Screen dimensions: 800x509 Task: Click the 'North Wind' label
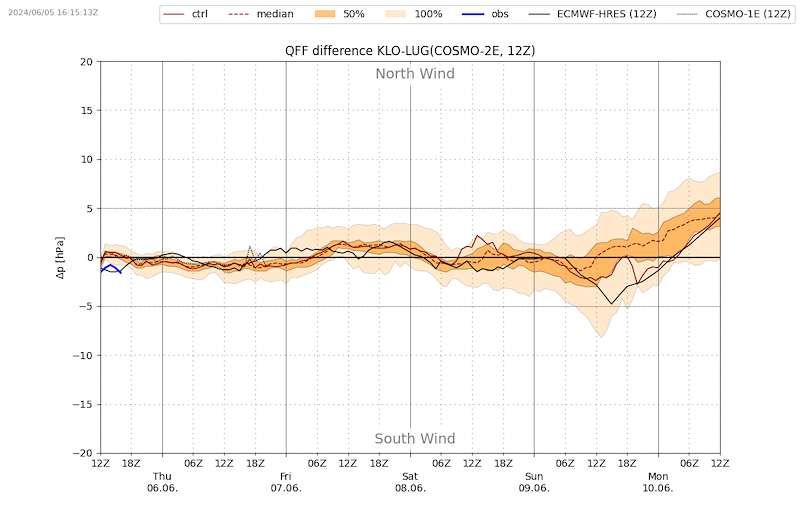(x=415, y=73)
